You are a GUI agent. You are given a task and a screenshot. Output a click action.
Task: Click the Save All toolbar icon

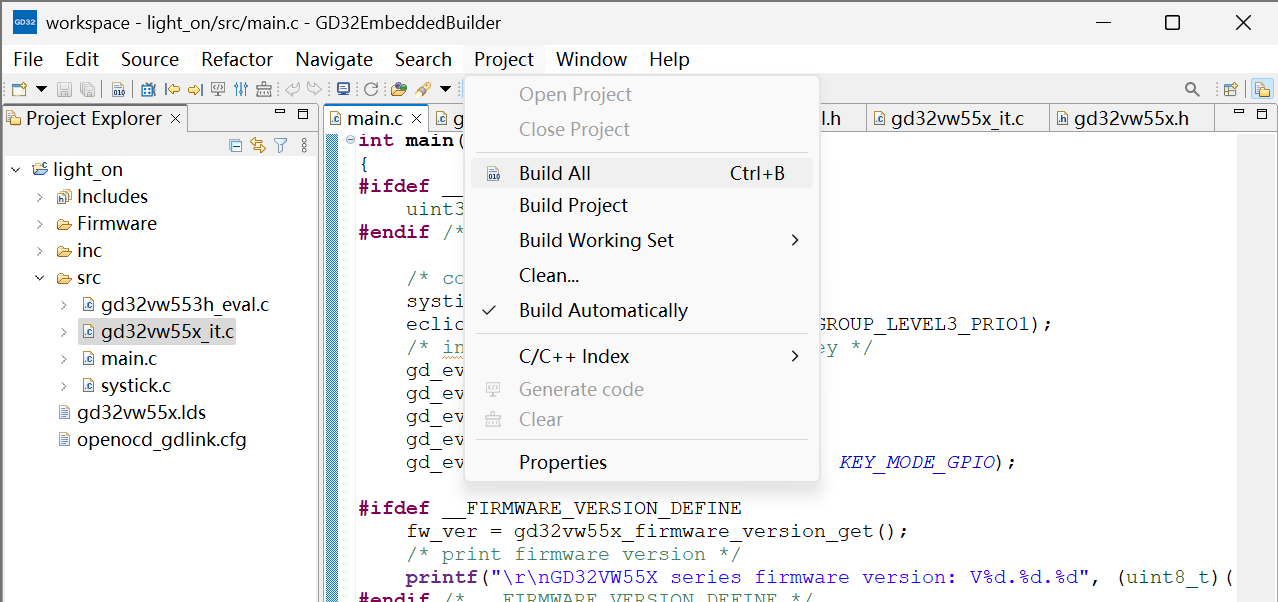(x=88, y=89)
